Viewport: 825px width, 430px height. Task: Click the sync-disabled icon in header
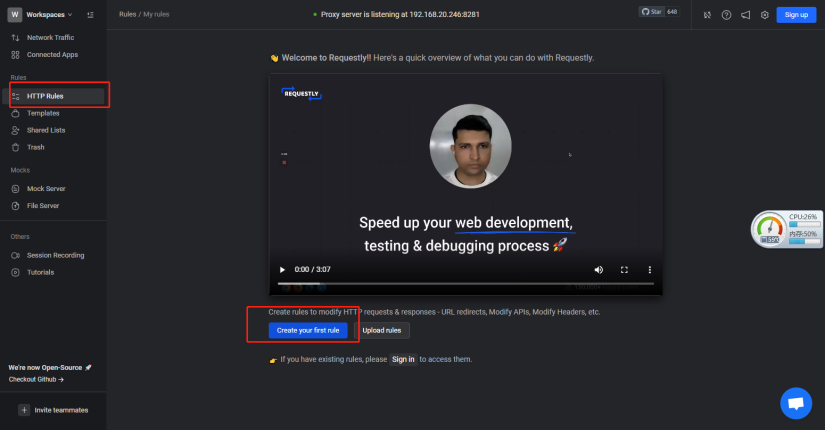coord(707,15)
